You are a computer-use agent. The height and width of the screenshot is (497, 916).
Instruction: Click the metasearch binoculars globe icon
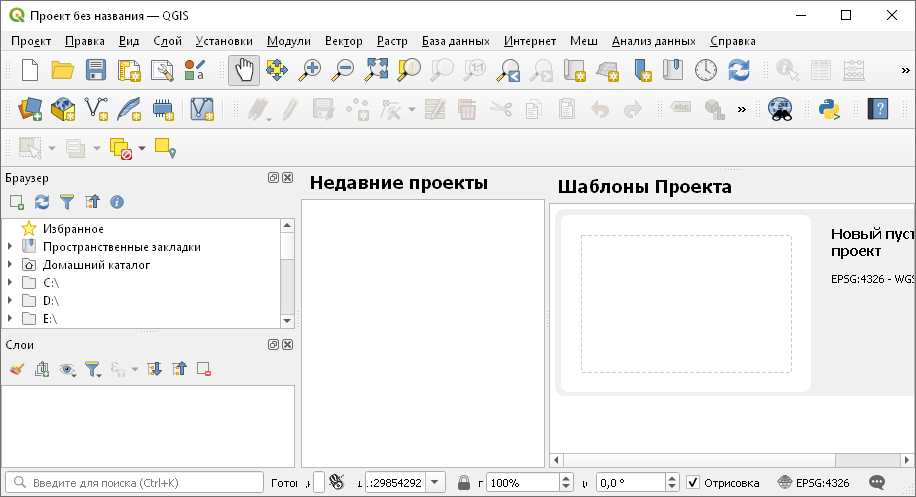click(780, 109)
